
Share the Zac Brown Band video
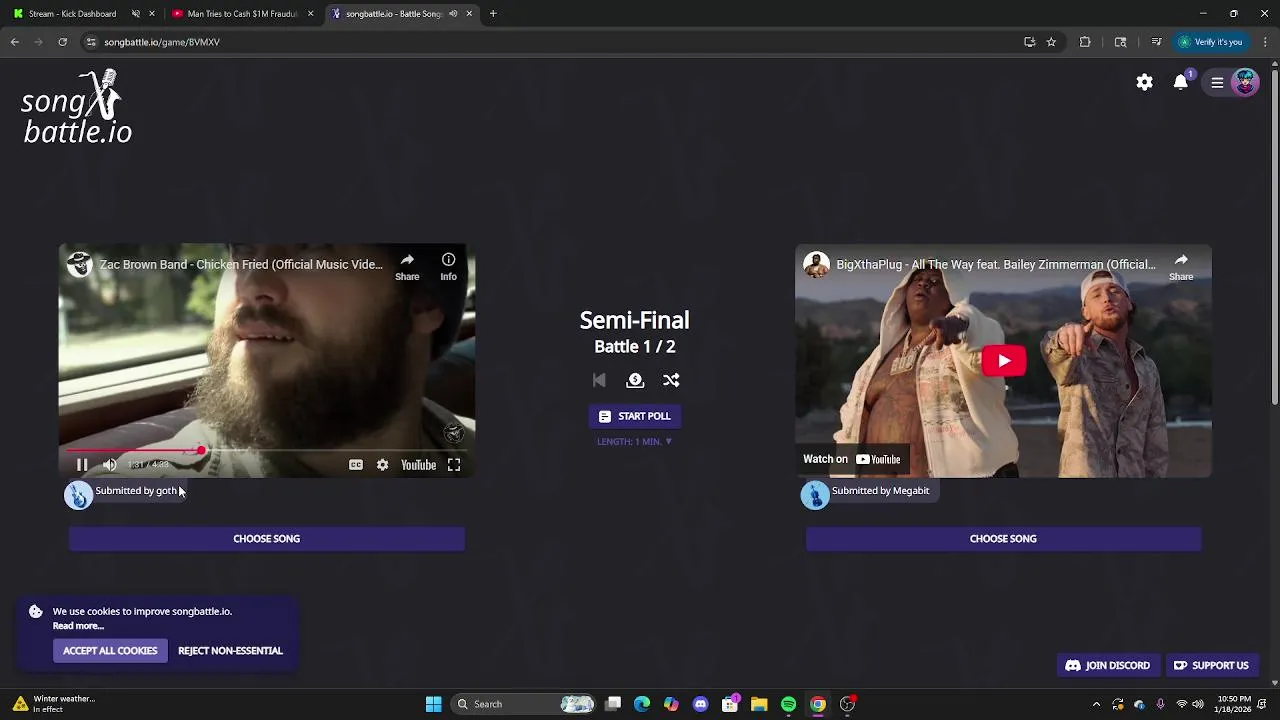click(x=407, y=266)
